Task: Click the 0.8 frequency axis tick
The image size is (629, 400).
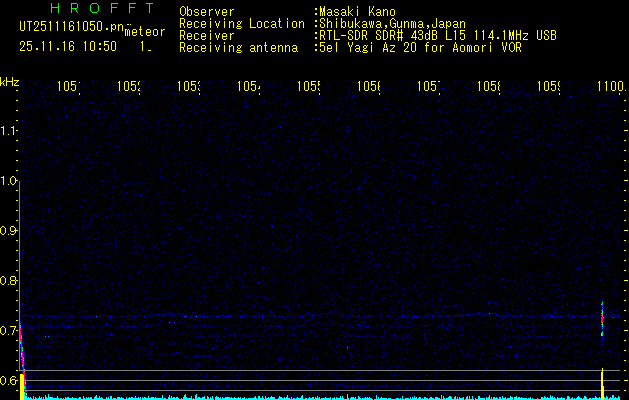Action: (x=10, y=281)
